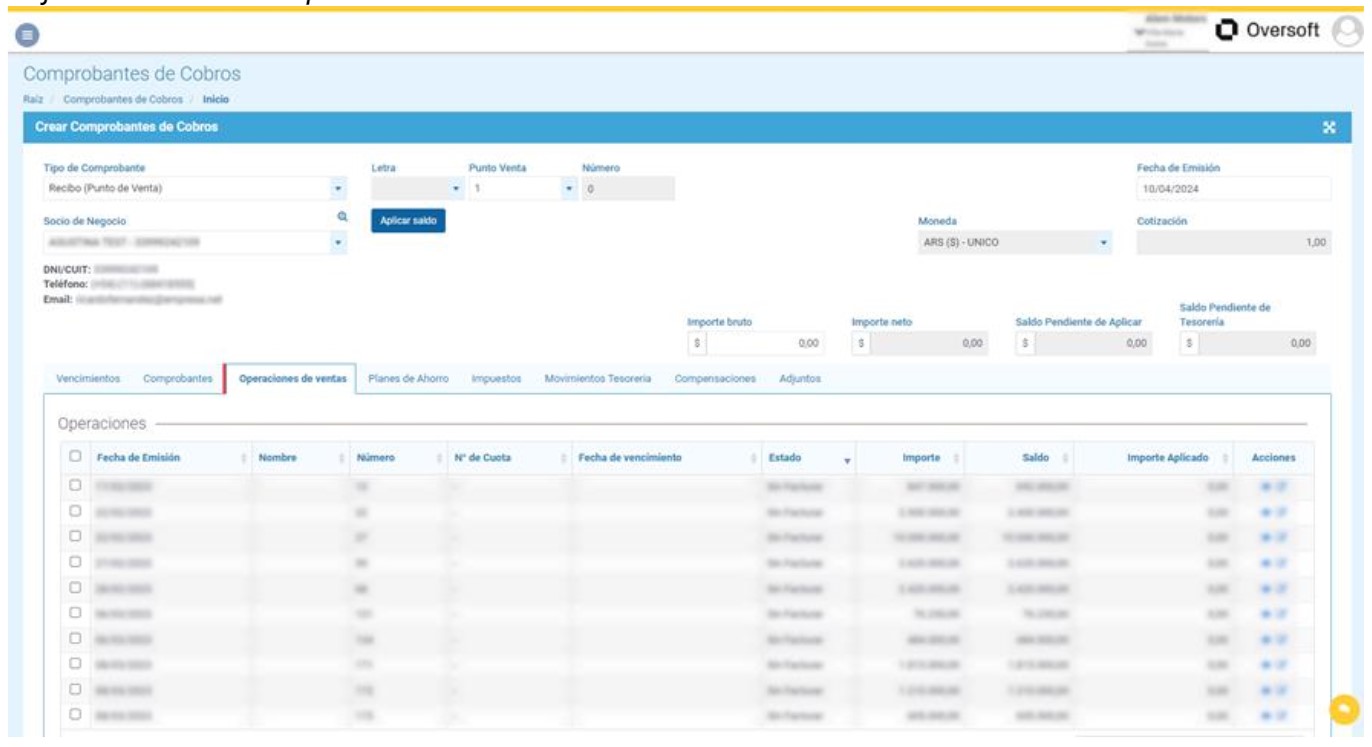This screenshot has width=1372, height=747.
Task: Click the edit icon in first operations row
Action: pos(1280,485)
